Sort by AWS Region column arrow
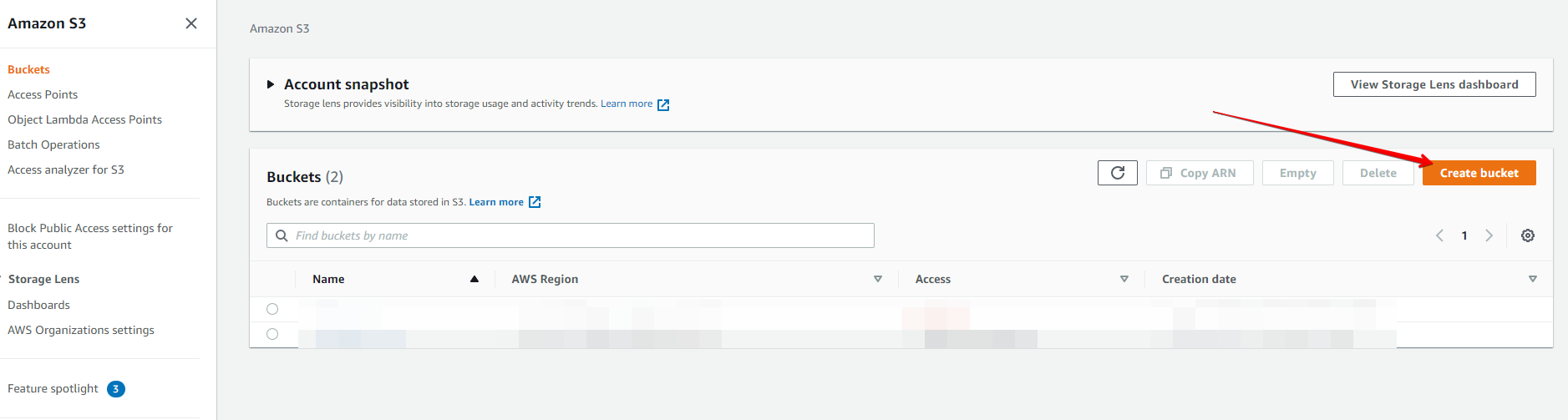1568x420 pixels. point(878,279)
